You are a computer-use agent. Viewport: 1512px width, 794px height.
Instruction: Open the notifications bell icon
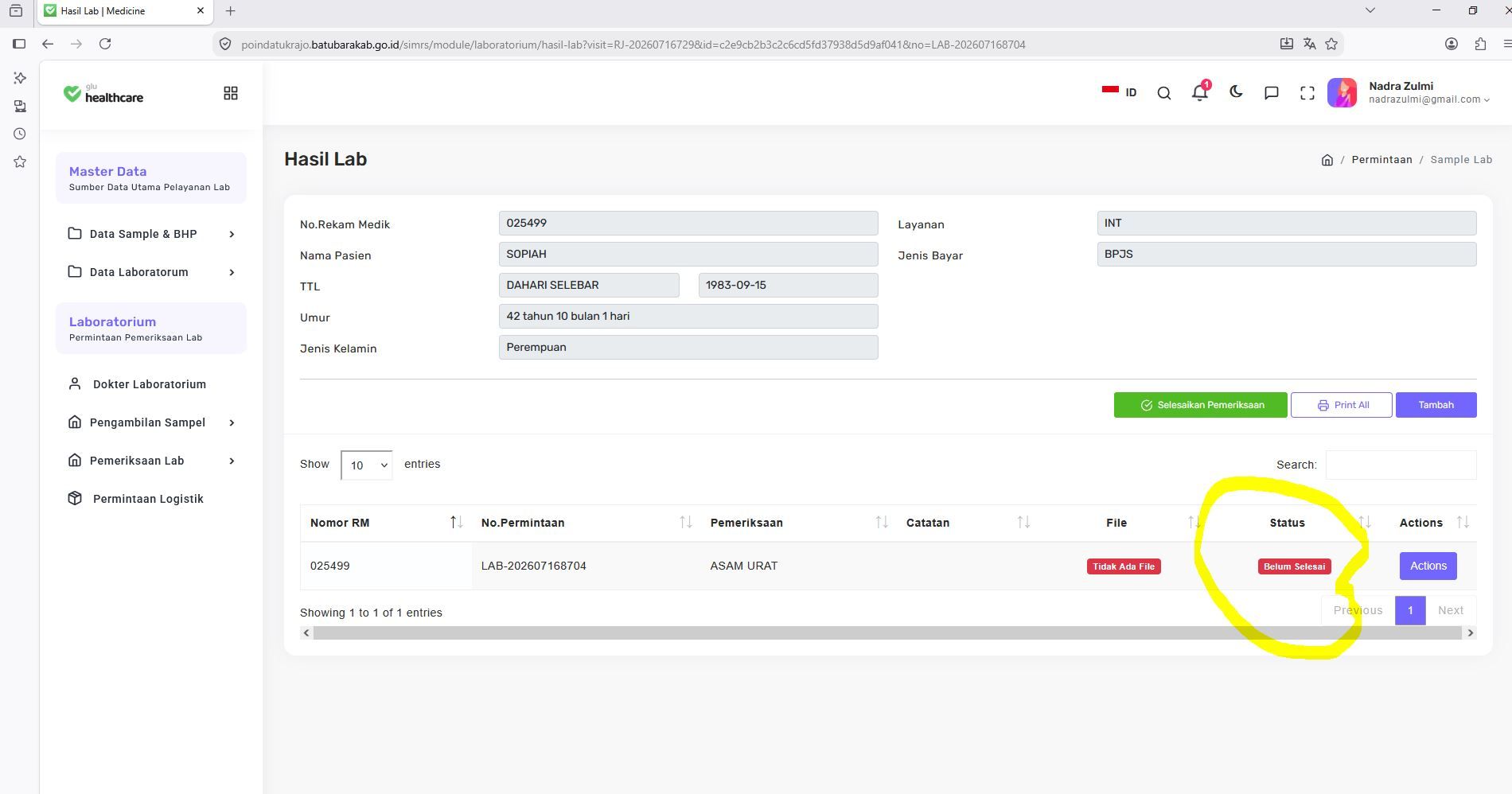pyautogui.click(x=1199, y=92)
